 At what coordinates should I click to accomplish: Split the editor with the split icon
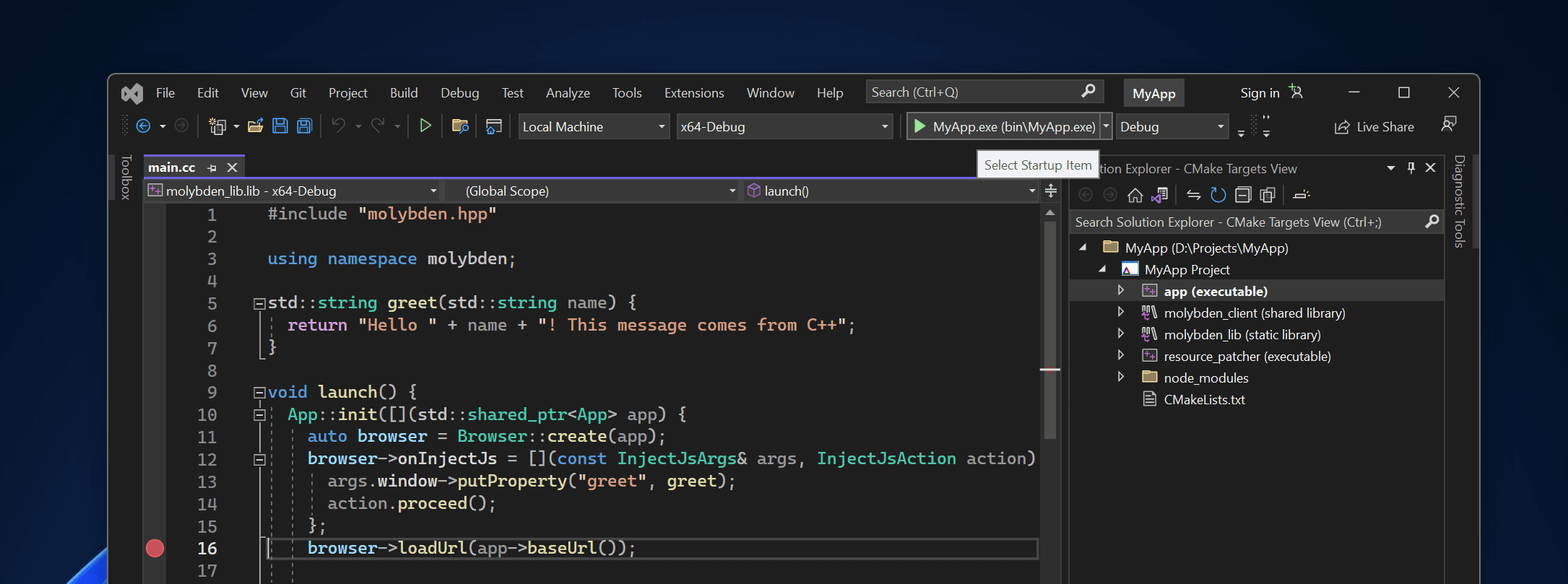[1051, 191]
